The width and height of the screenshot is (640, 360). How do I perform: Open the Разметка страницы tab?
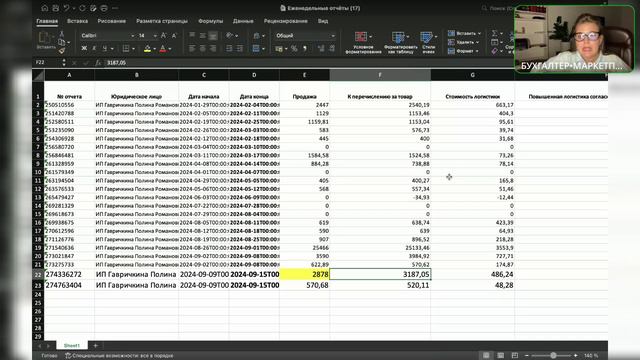point(162,21)
